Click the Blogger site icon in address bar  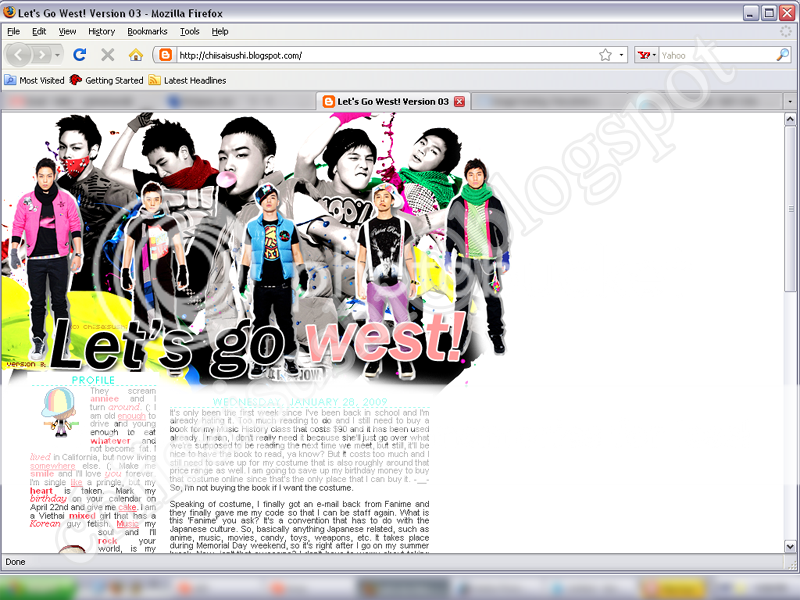tap(165, 55)
